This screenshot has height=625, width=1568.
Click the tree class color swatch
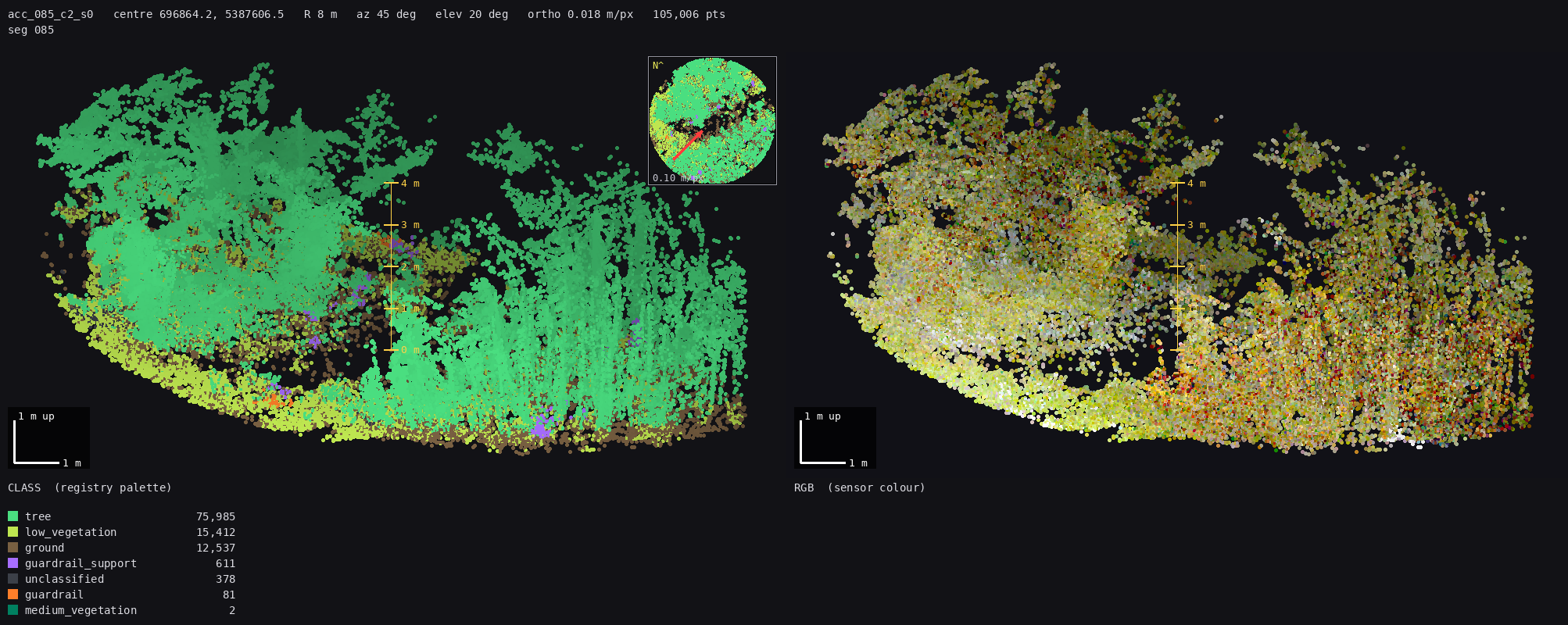13,516
